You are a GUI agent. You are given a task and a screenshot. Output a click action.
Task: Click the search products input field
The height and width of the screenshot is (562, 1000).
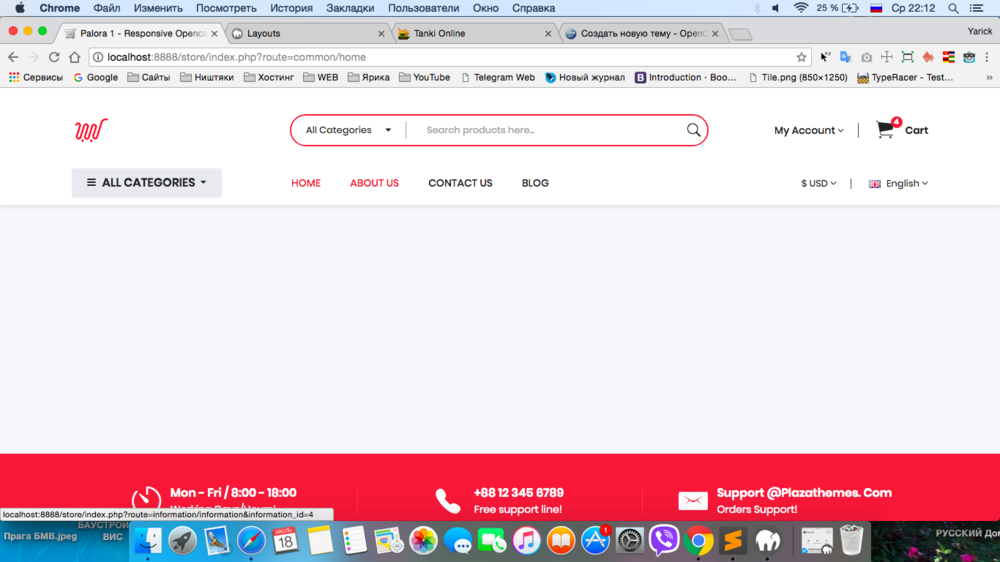pos(545,130)
